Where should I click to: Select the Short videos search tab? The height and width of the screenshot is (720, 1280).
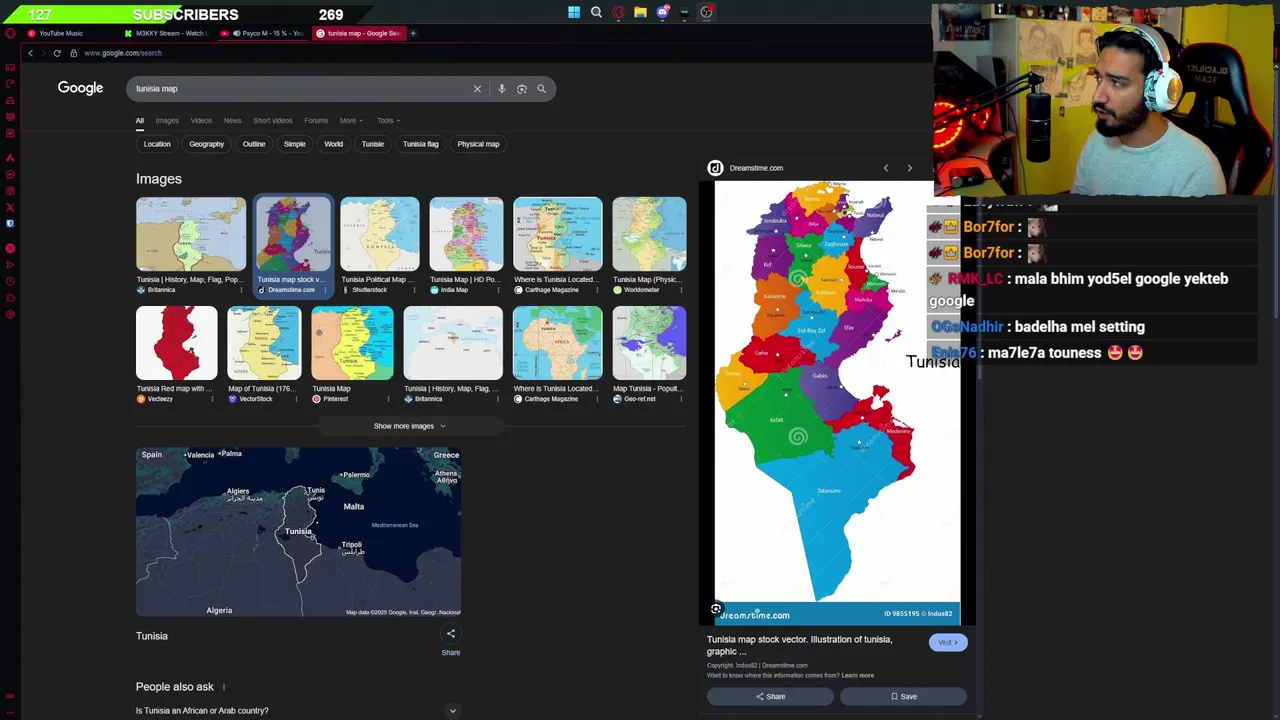pyautogui.click(x=273, y=121)
